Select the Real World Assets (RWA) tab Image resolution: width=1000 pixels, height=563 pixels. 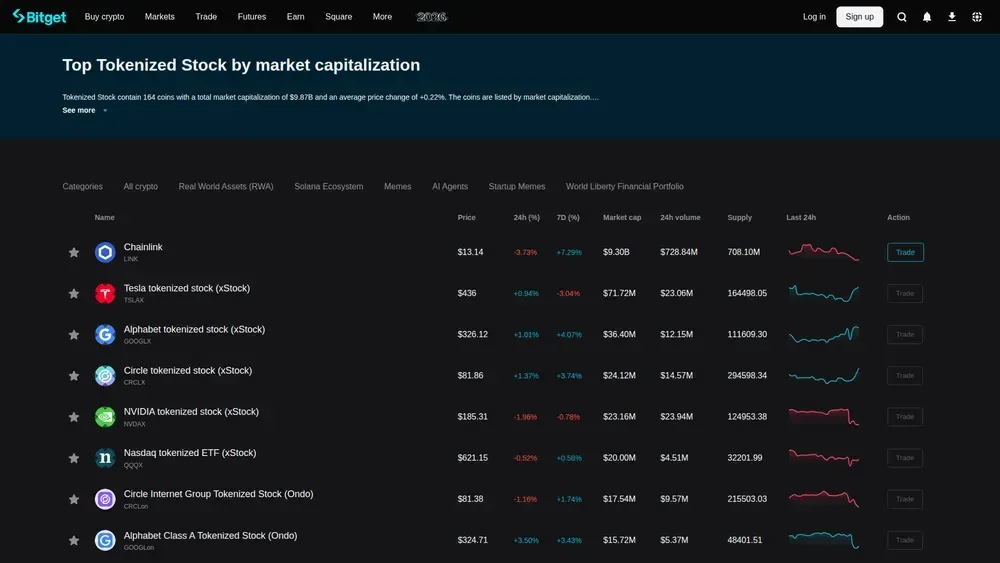click(x=226, y=187)
